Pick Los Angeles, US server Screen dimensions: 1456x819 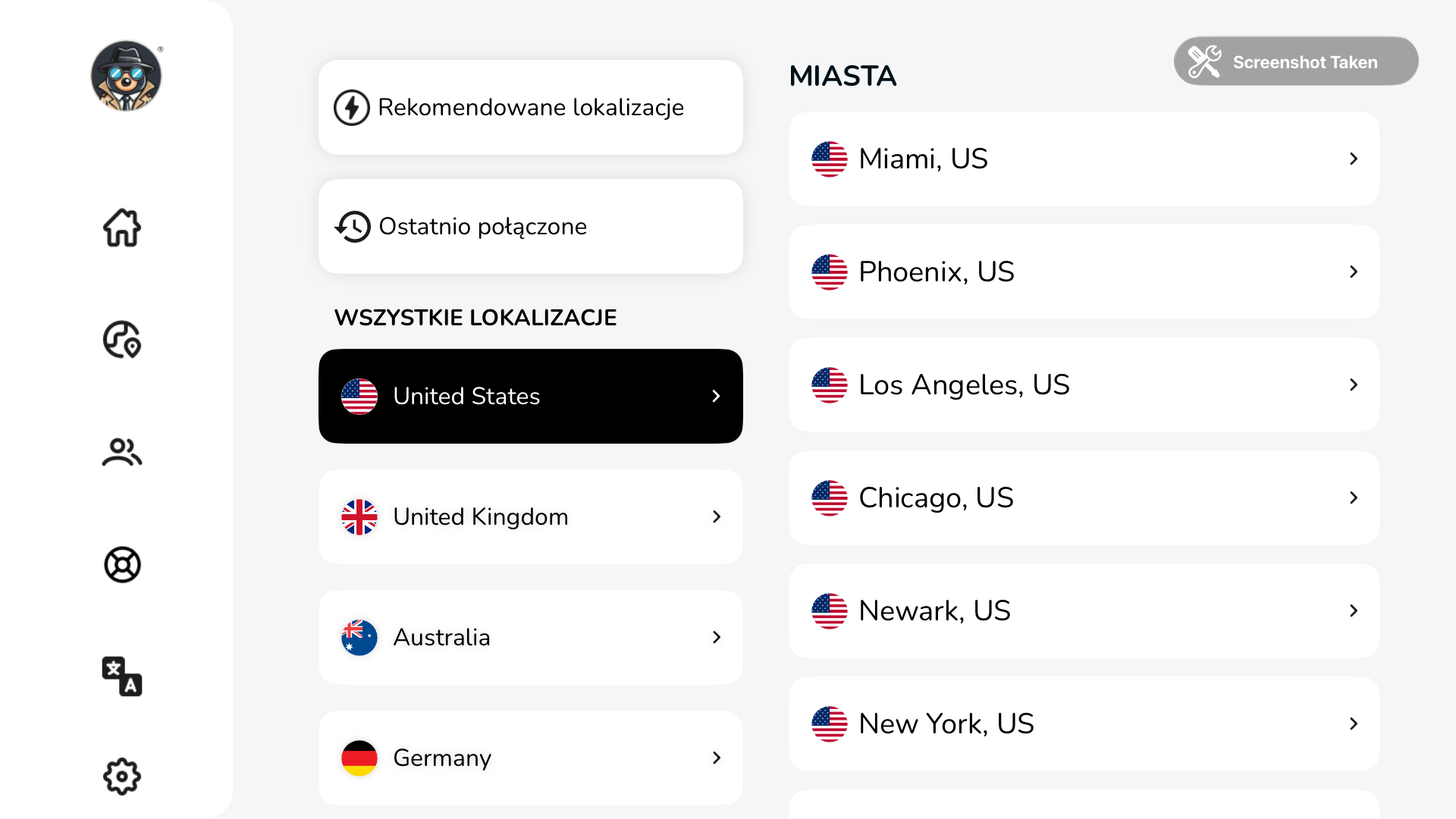click(x=1084, y=385)
